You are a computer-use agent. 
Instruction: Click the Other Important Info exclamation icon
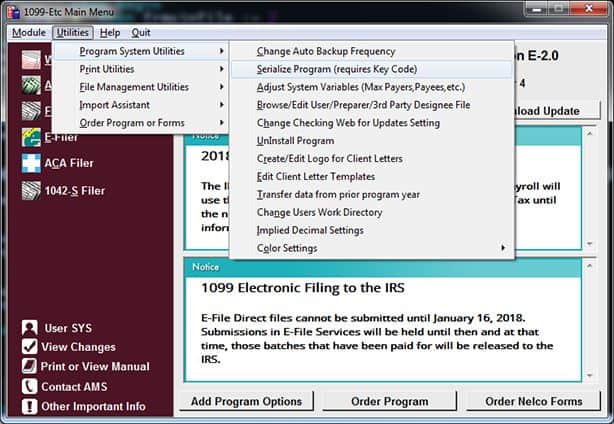coord(30,406)
